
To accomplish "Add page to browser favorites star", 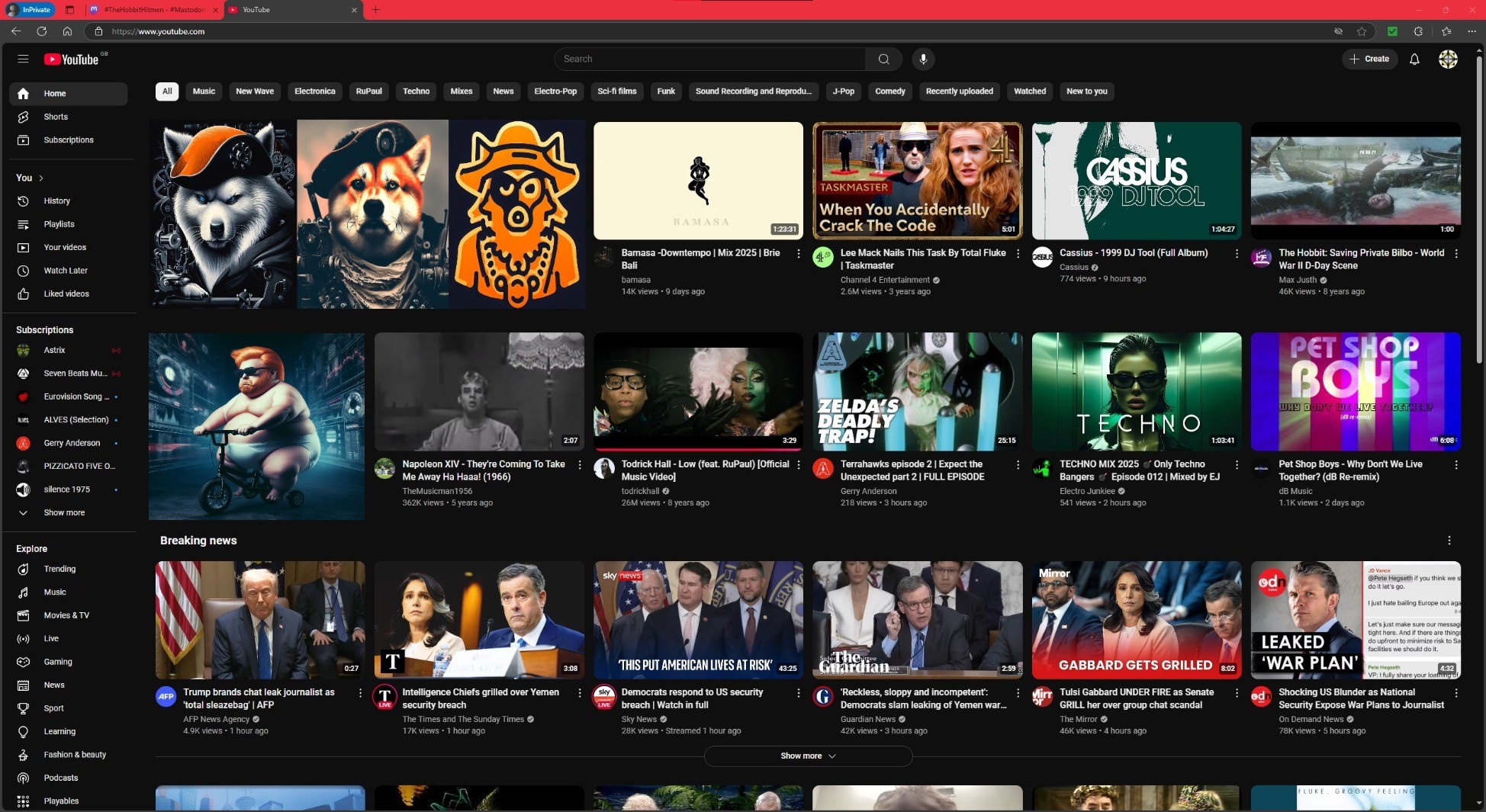I will [1362, 31].
